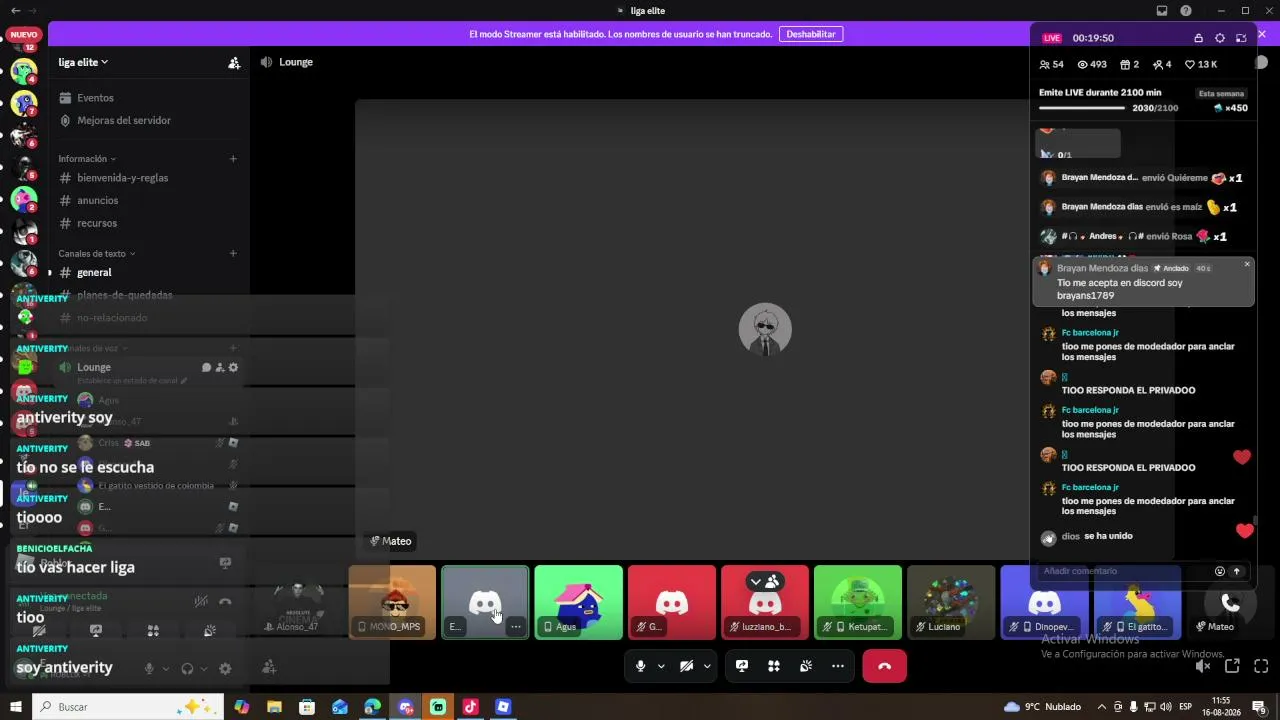The image size is (1280, 720).
Task: Open File Explorer from the taskbar
Action: coord(274,707)
